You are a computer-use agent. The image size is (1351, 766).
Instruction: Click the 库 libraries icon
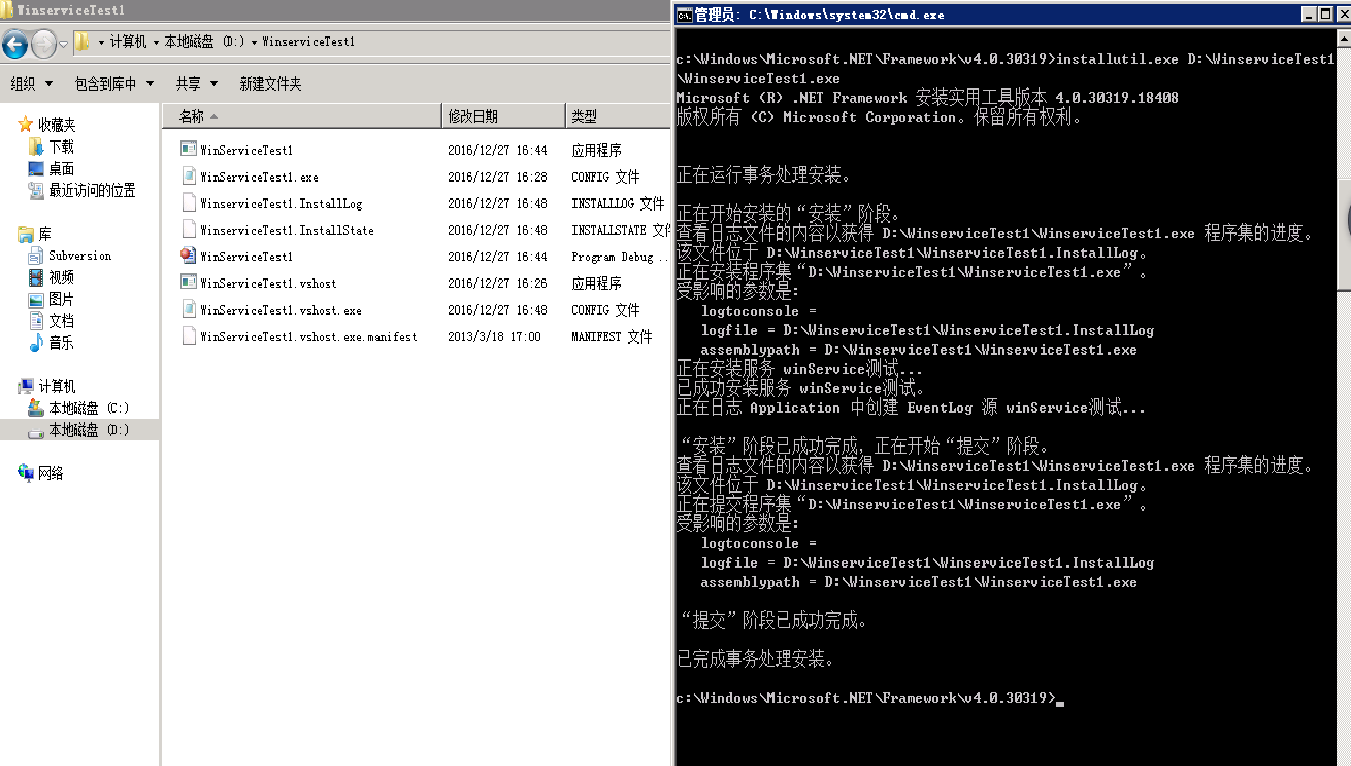point(26,234)
